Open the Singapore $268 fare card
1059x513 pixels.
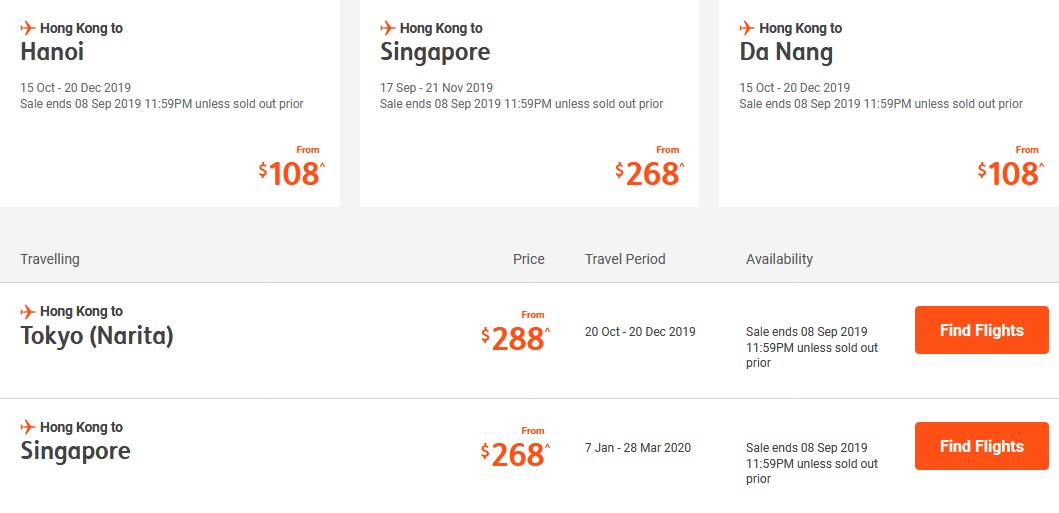[x=529, y=103]
